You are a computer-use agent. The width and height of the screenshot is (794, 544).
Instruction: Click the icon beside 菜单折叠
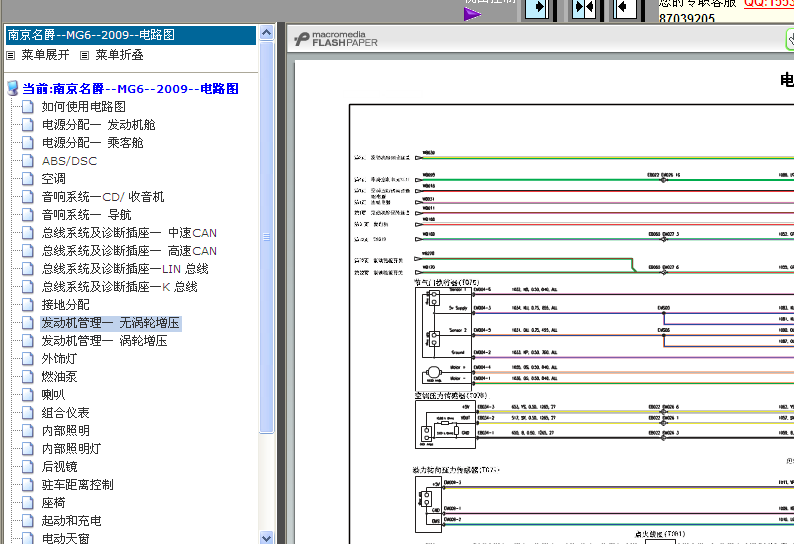(85, 55)
